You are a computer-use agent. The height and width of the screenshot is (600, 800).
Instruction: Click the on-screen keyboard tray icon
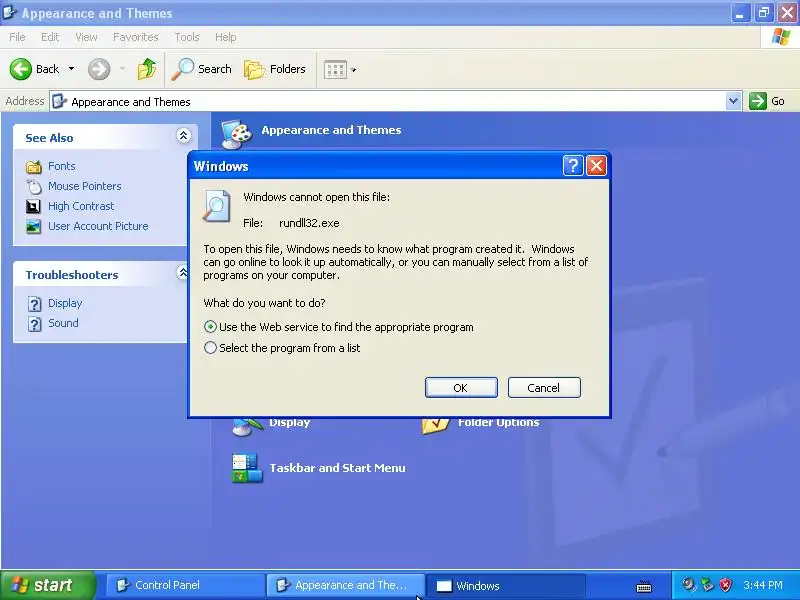(644, 586)
